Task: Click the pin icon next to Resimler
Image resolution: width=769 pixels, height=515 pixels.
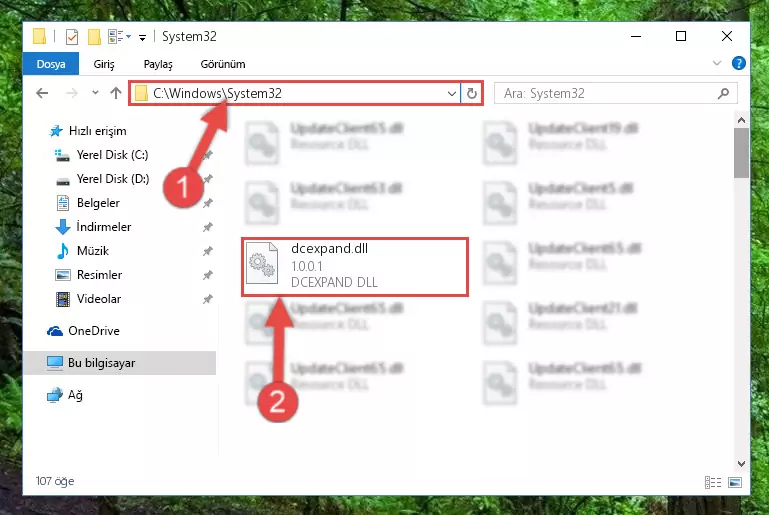Action: (x=208, y=275)
